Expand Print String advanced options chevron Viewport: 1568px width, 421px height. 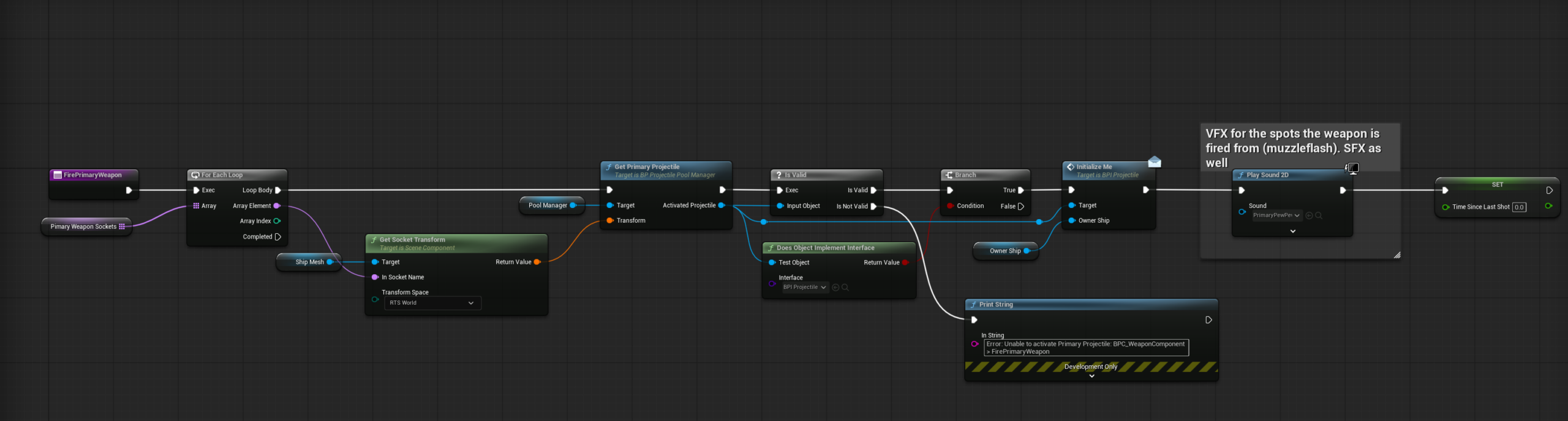(x=1091, y=376)
